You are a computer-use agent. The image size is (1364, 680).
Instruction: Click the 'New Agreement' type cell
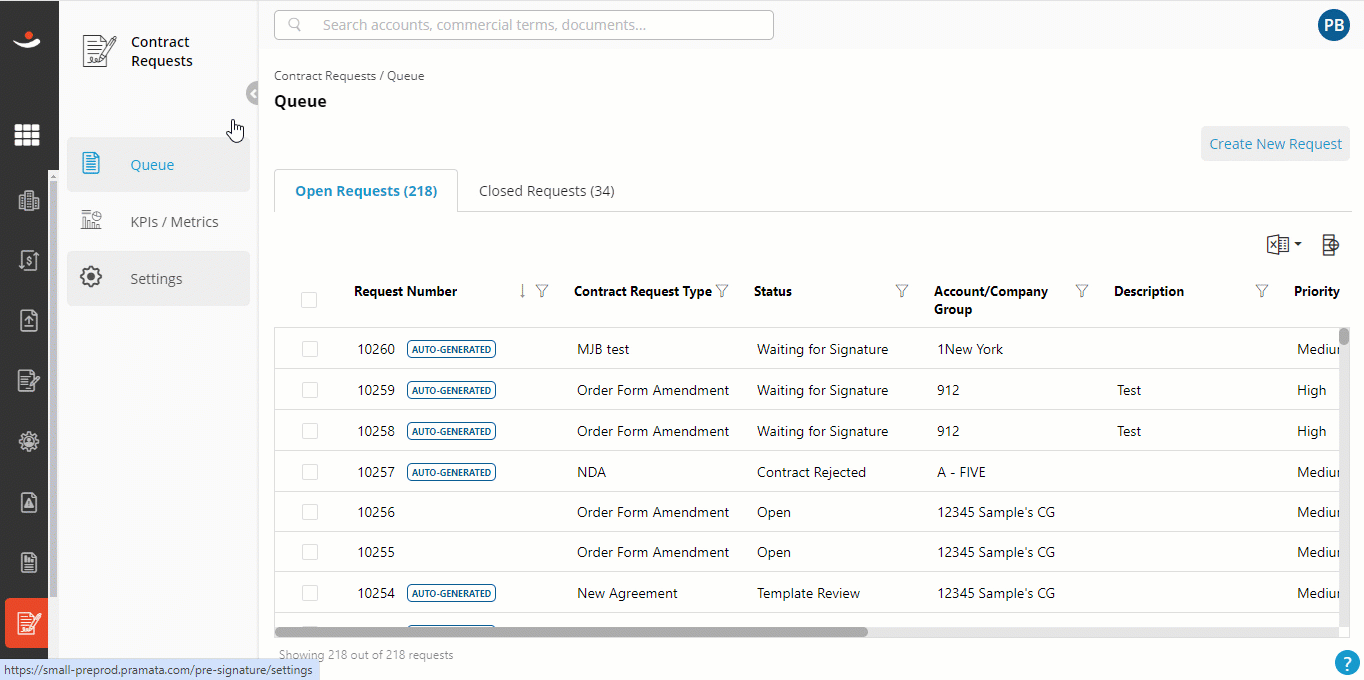[x=627, y=593]
